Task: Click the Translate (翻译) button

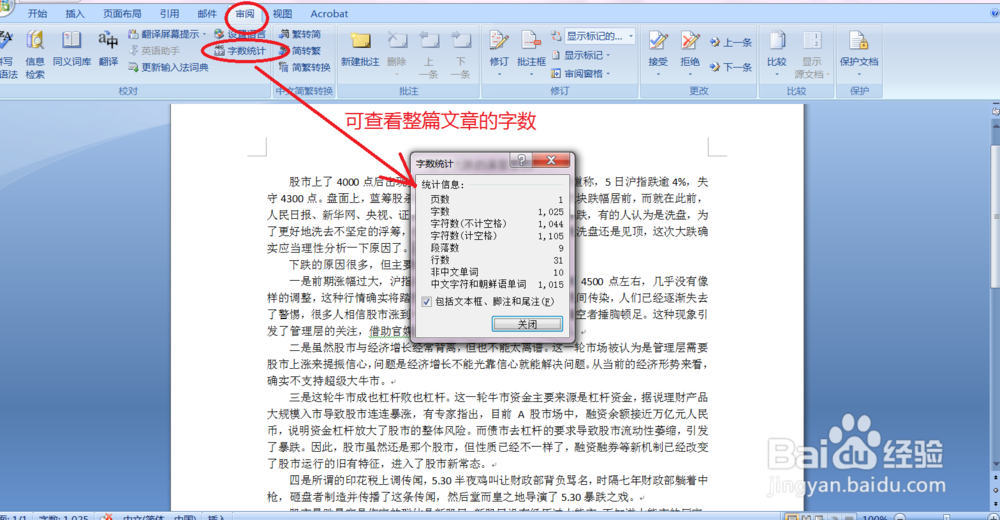Action: (x=108, y=49)
